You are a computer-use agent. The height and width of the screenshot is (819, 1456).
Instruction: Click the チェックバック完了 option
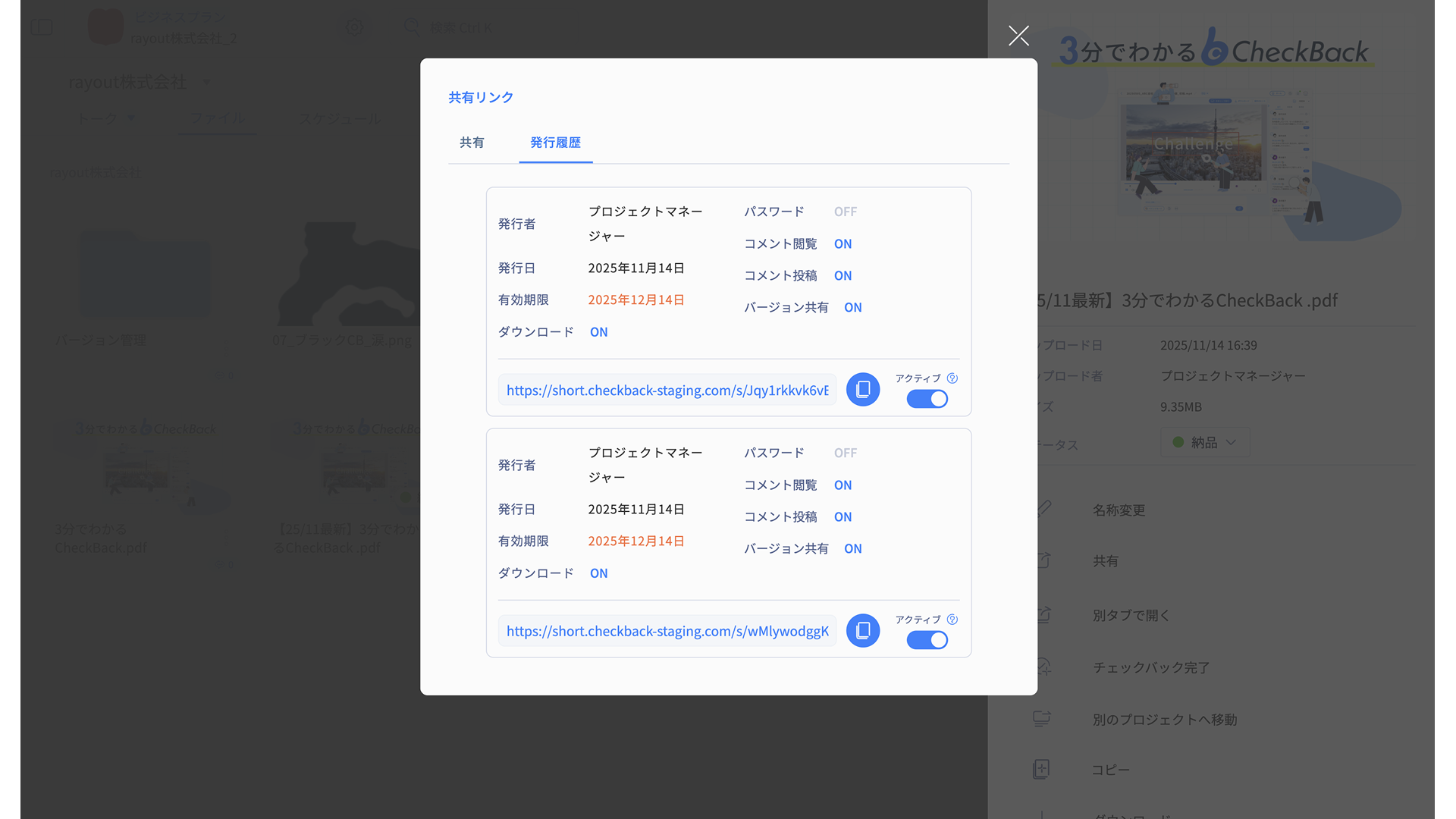[1150, 667]
